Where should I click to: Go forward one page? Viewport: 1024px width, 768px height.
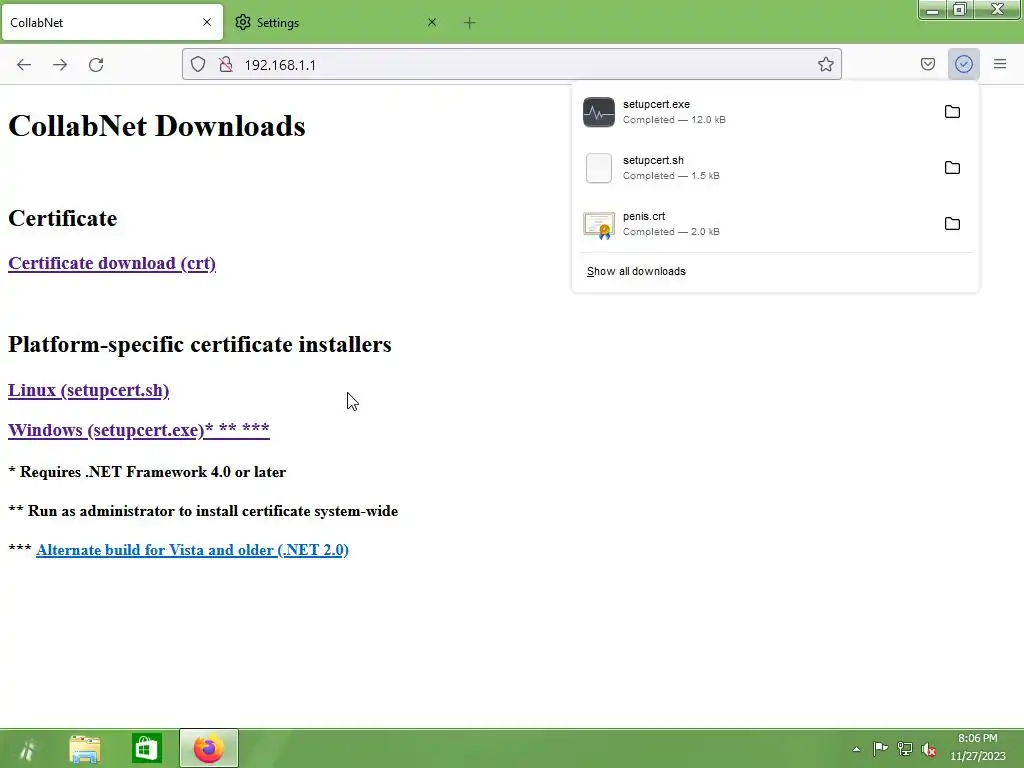60,65
